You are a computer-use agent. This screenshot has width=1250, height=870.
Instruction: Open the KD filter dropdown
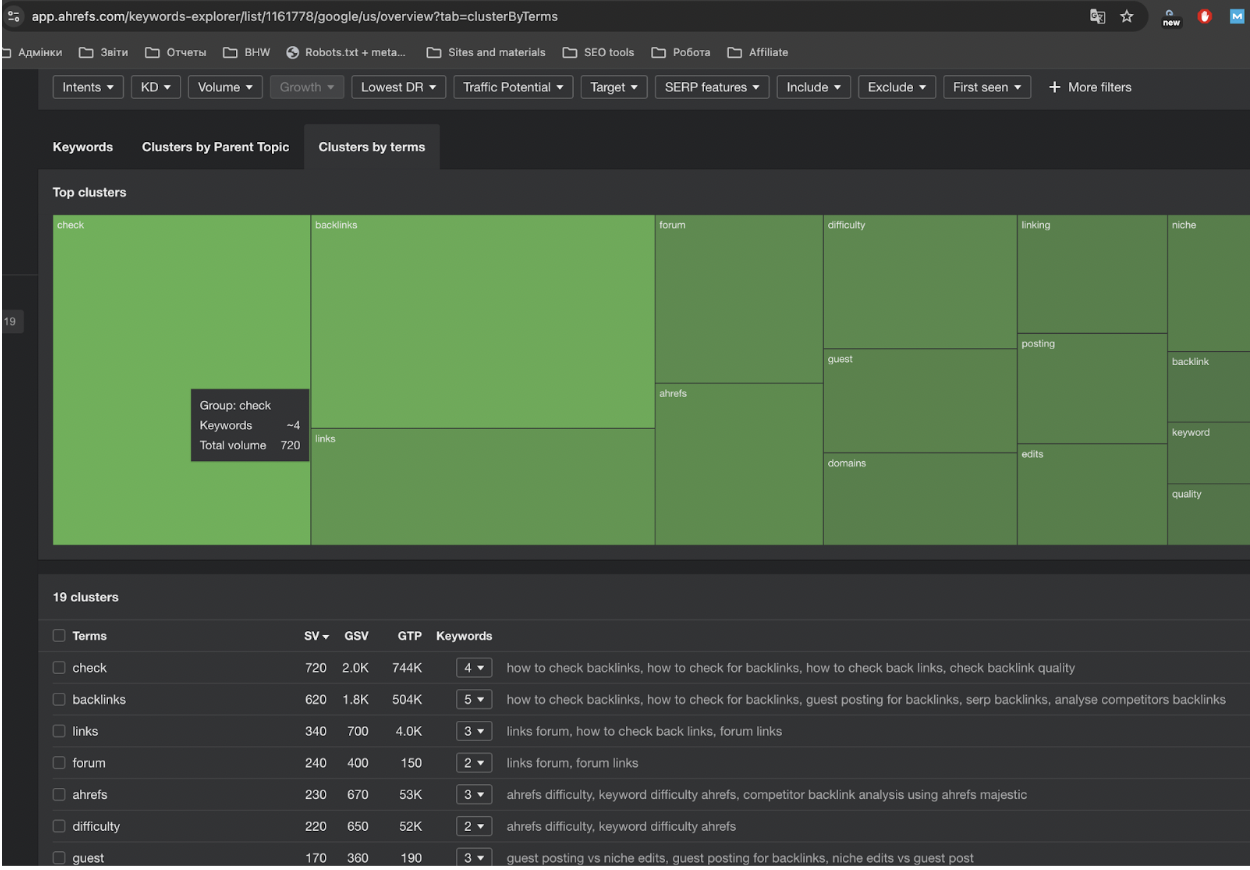pyautogui.click(x=155, y=87)
